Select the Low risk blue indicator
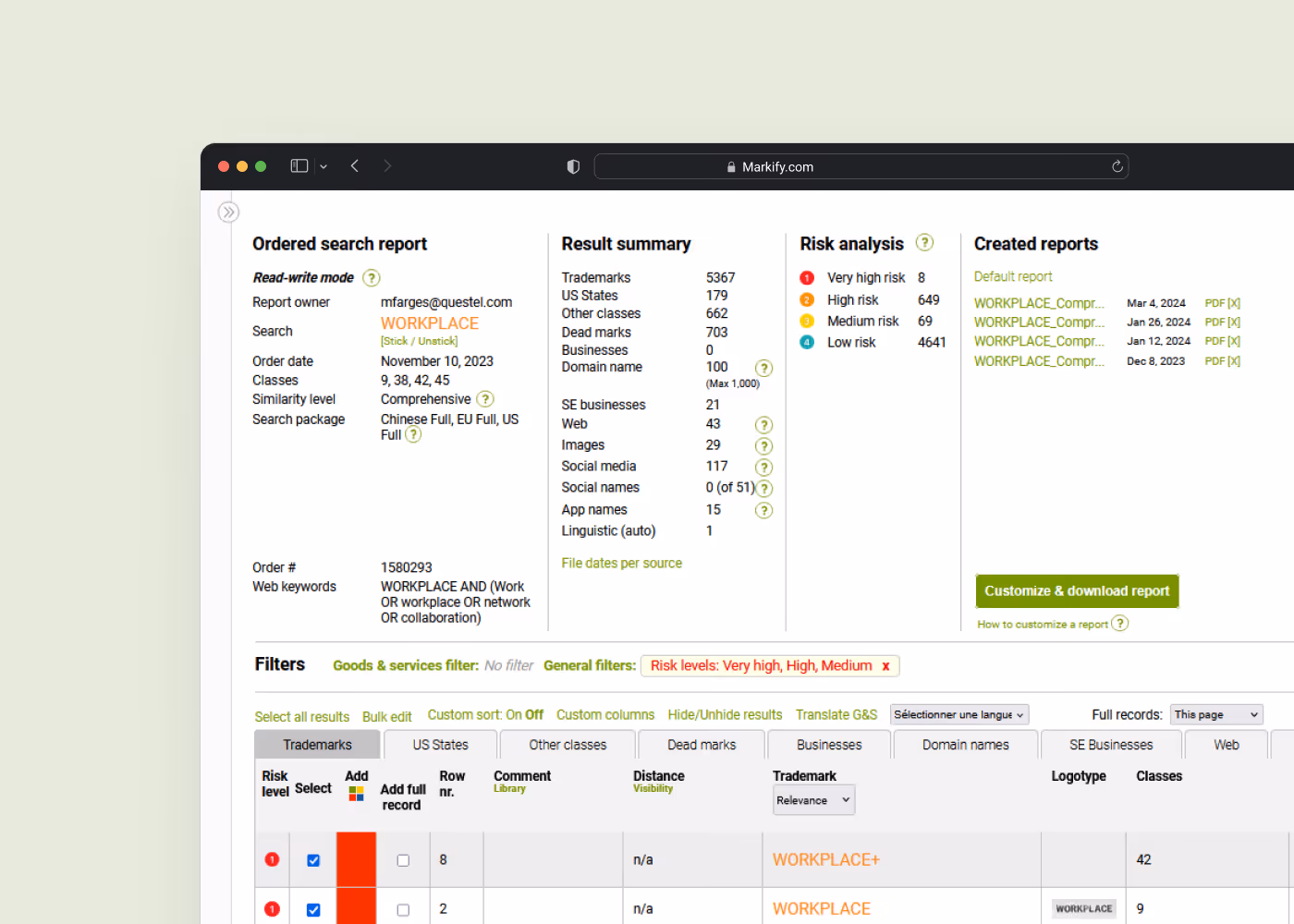Screen dimensions: 1294x924 coord(807,342)
